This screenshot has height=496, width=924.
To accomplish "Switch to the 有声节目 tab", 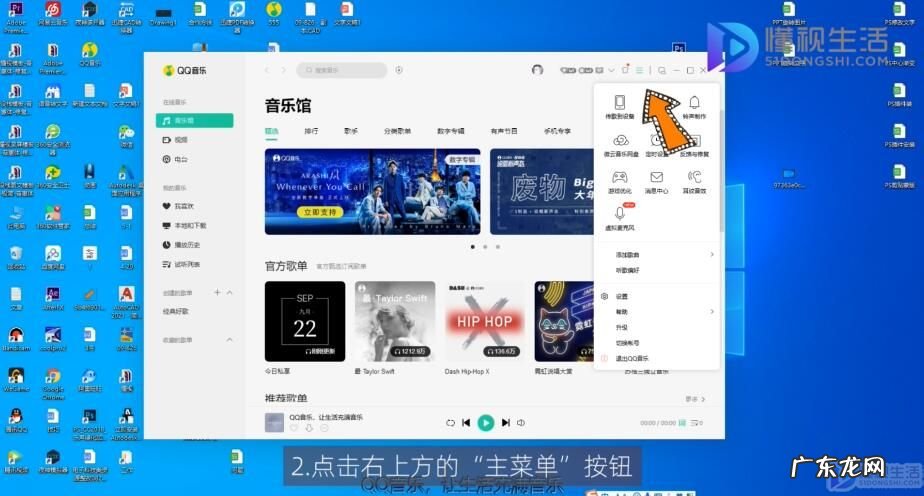I will click(x=504, y=131).
